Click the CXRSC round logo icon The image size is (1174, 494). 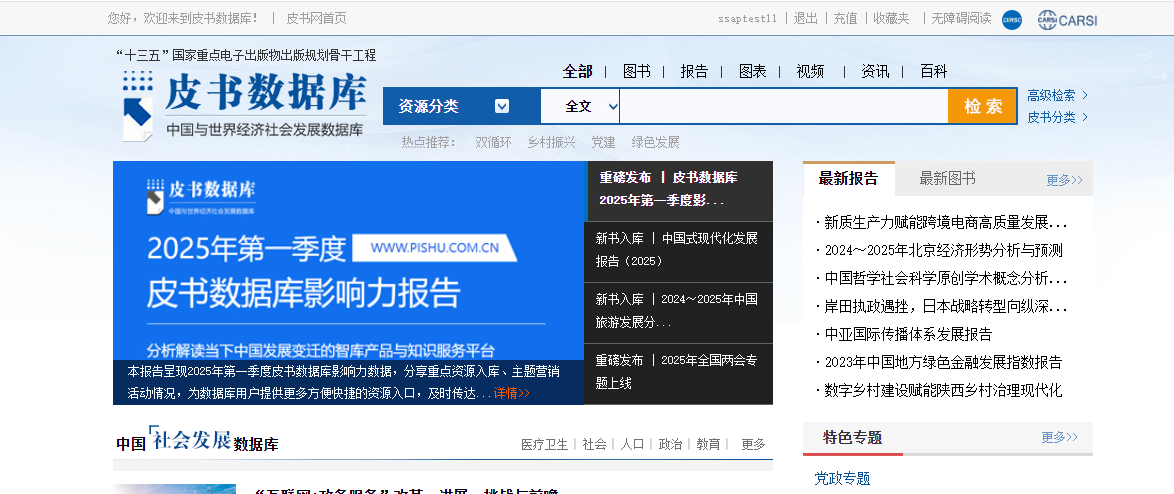(x=1012, y=19)
